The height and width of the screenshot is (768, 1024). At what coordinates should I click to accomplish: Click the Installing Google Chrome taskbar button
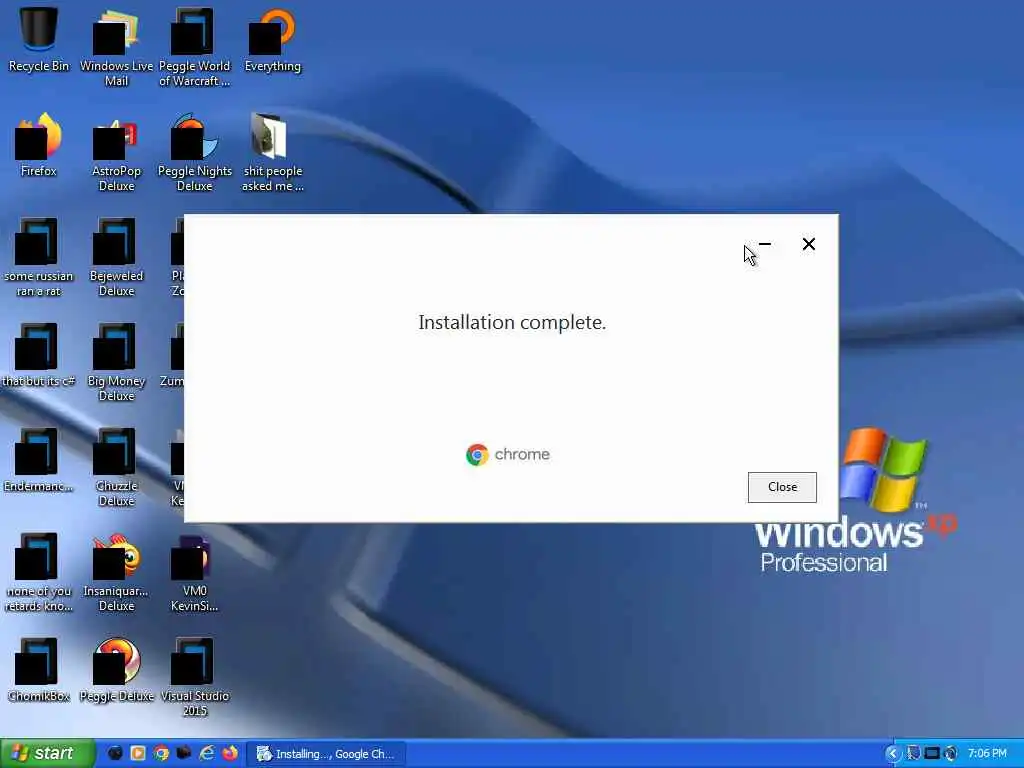click(326, 754)
